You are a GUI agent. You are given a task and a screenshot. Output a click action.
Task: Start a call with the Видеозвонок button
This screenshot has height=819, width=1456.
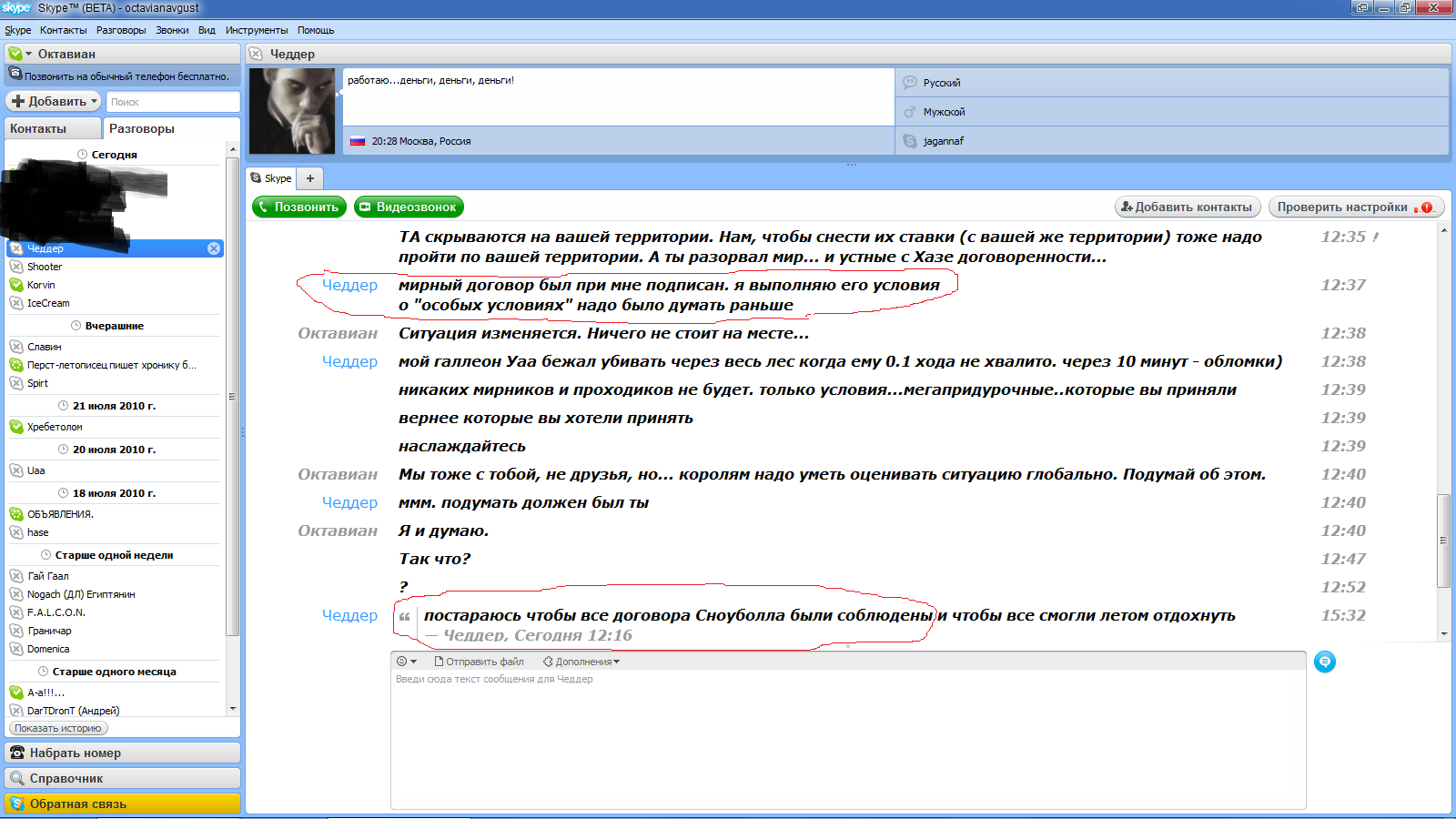pos(409,207)
